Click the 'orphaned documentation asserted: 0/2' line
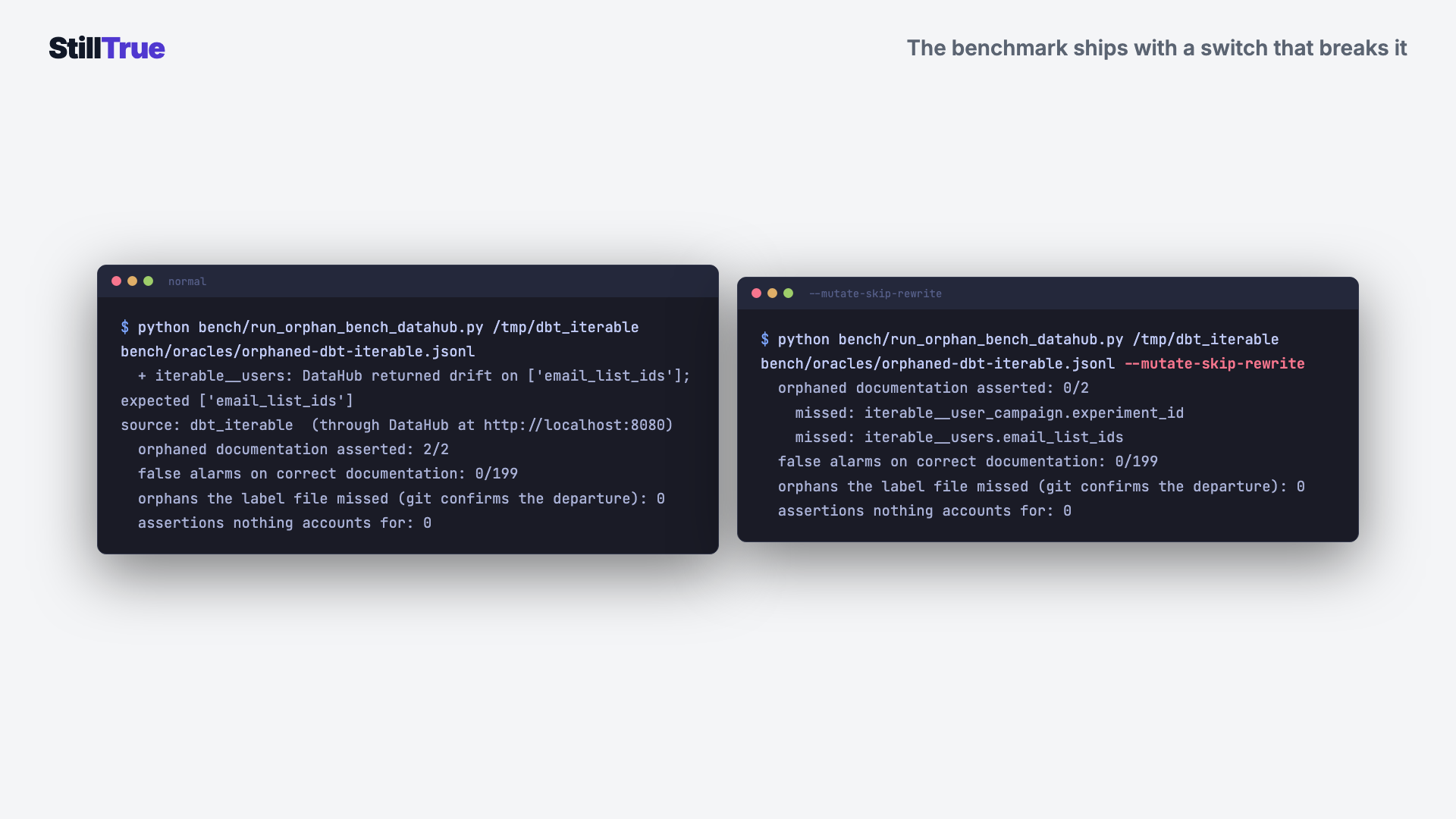This screenshot has width=1456, height=819. [x=934, y=388]
